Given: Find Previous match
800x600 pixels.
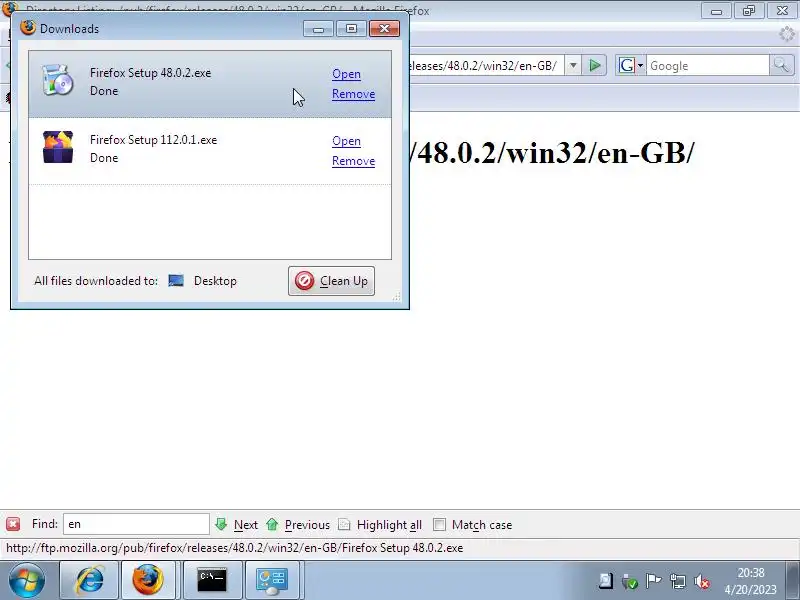Looking at the screenshot, I should (x=297, y=524).
